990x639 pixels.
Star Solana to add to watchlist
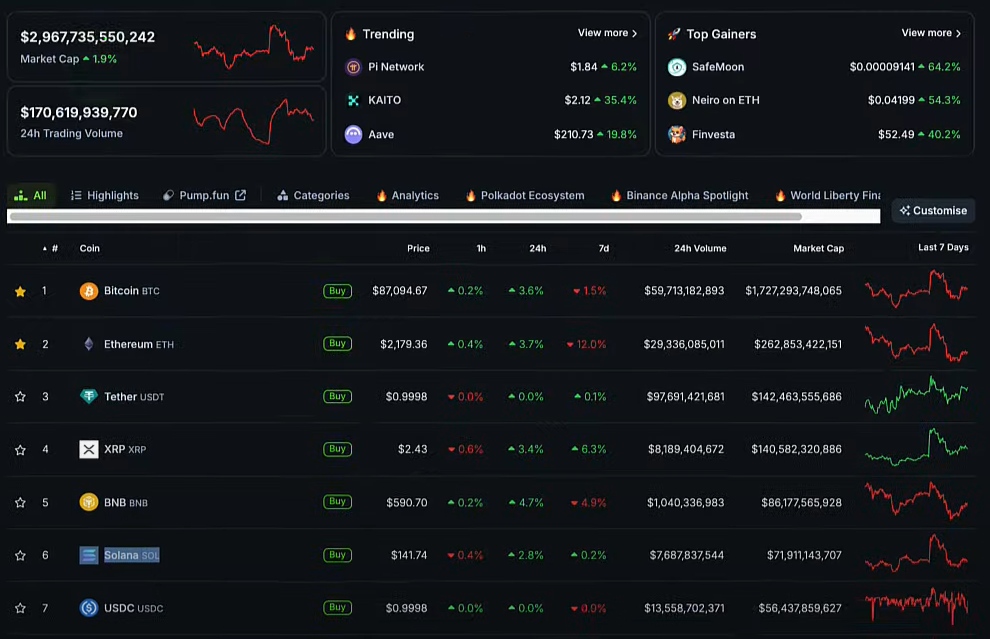tap(20, 555)
